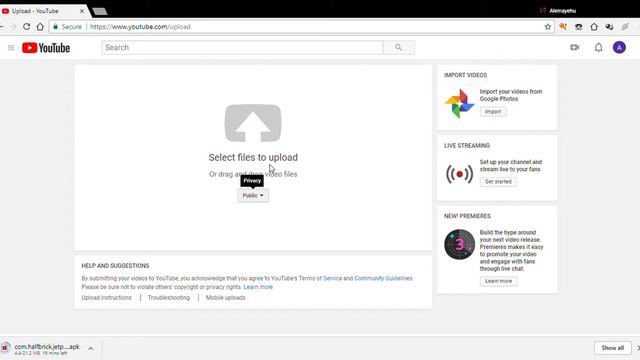Click the address bar URL
The height and width of the screenshot is (360, 640).
coord(140,27)
